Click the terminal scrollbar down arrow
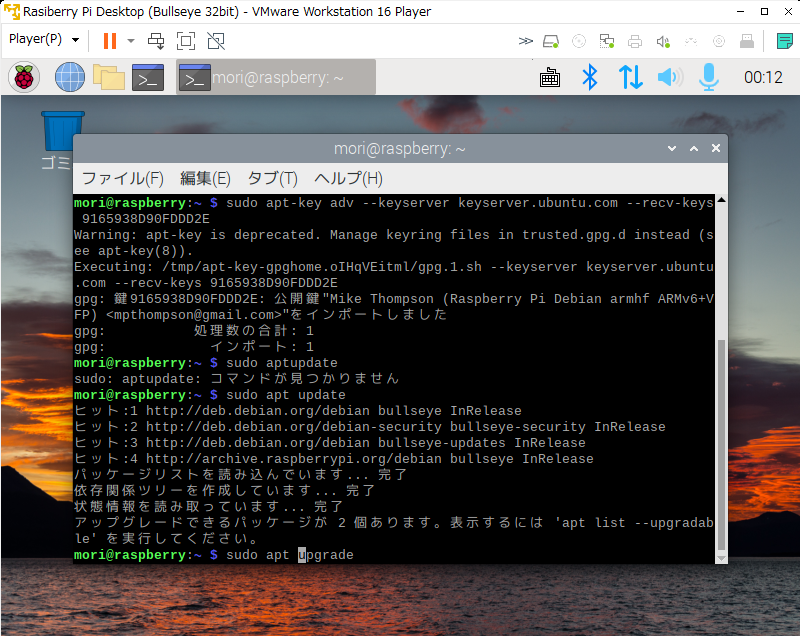This screenshot has width=800, height=636. pyautogui.click(x=721, y=558)
